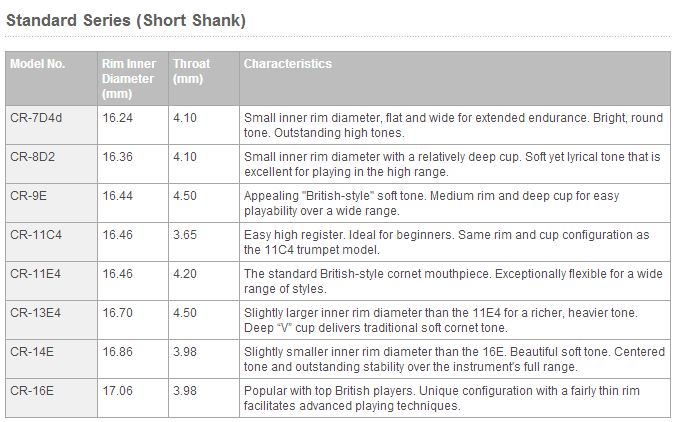Click the 16.24 rim diameter value
675x422 pixels.
click(x=117, y=118)
